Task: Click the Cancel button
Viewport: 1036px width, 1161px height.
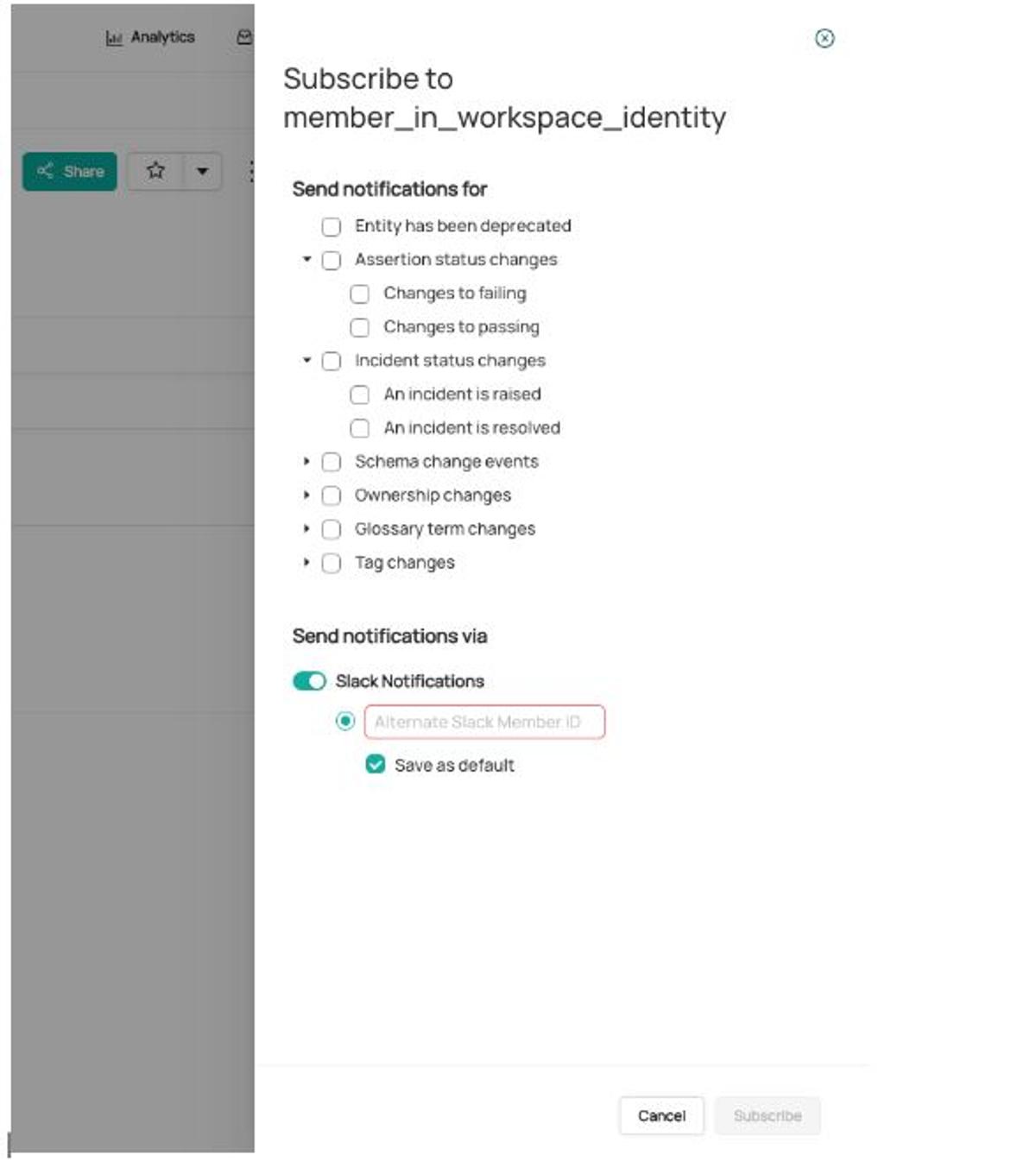Action: point(661,1115)
